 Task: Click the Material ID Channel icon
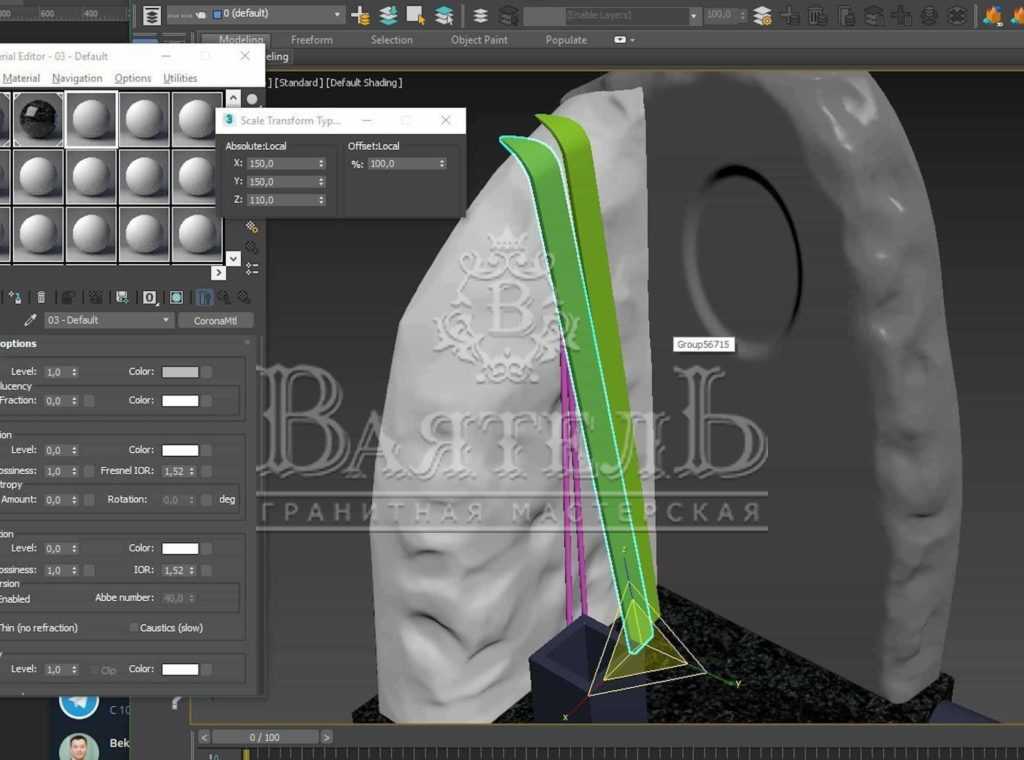(149, 297)
